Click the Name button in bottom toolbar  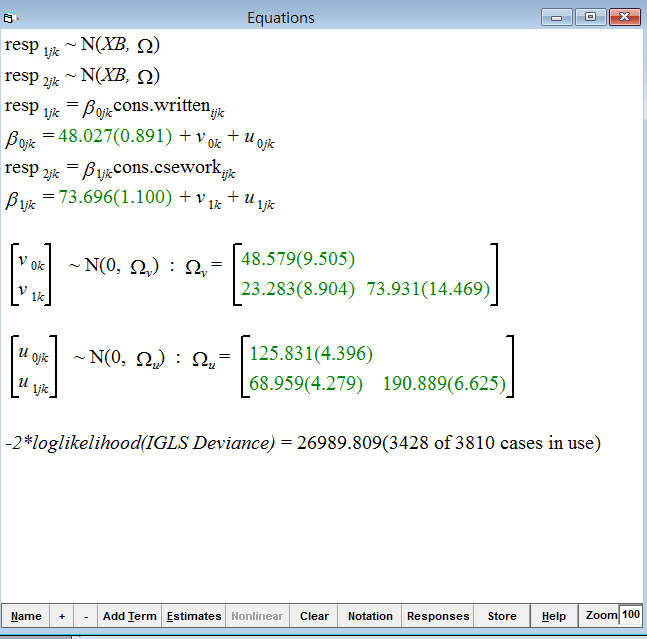pyautogui.click(x=26, y=616)
